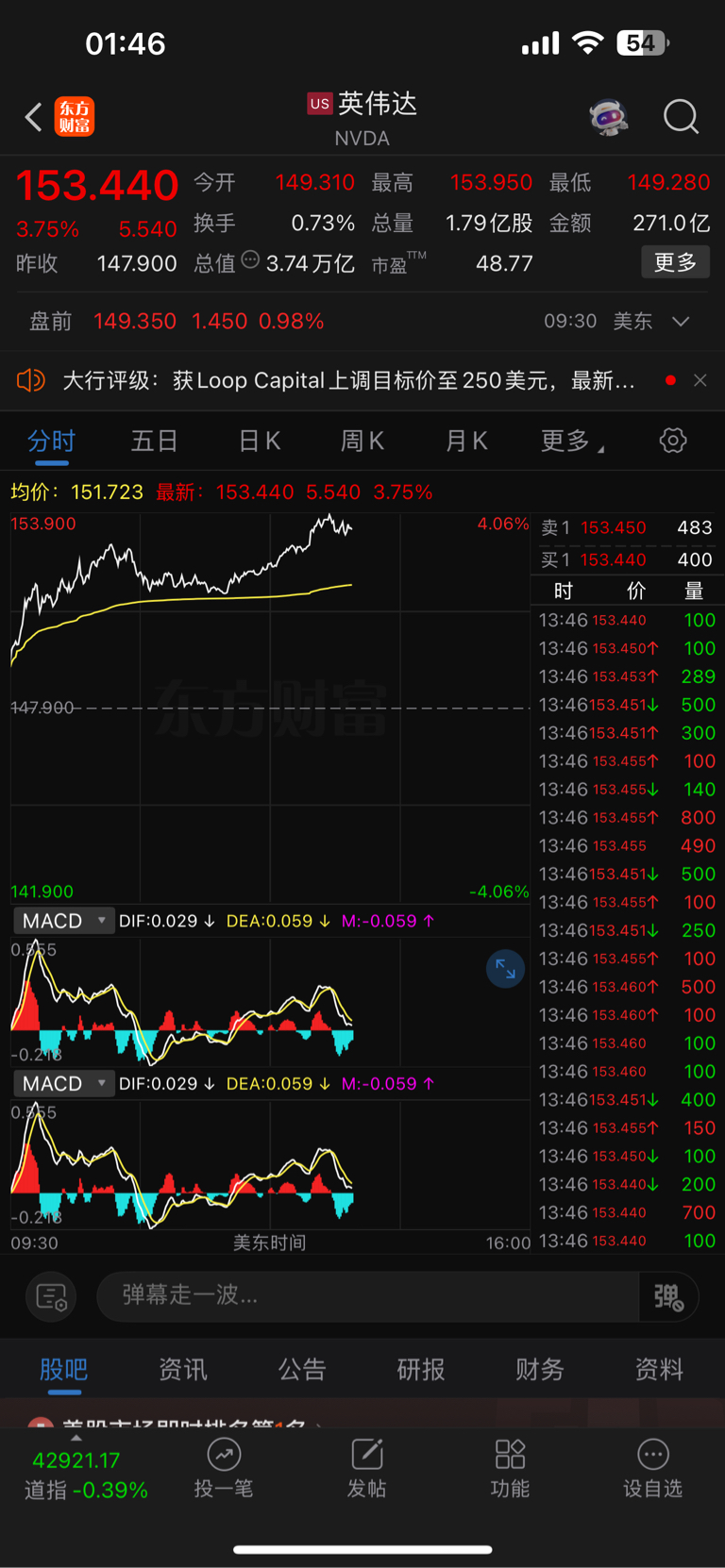725x1568 pixels.
Task: Tap the 买1 153.440 quote row
Action: pos(627,559)
